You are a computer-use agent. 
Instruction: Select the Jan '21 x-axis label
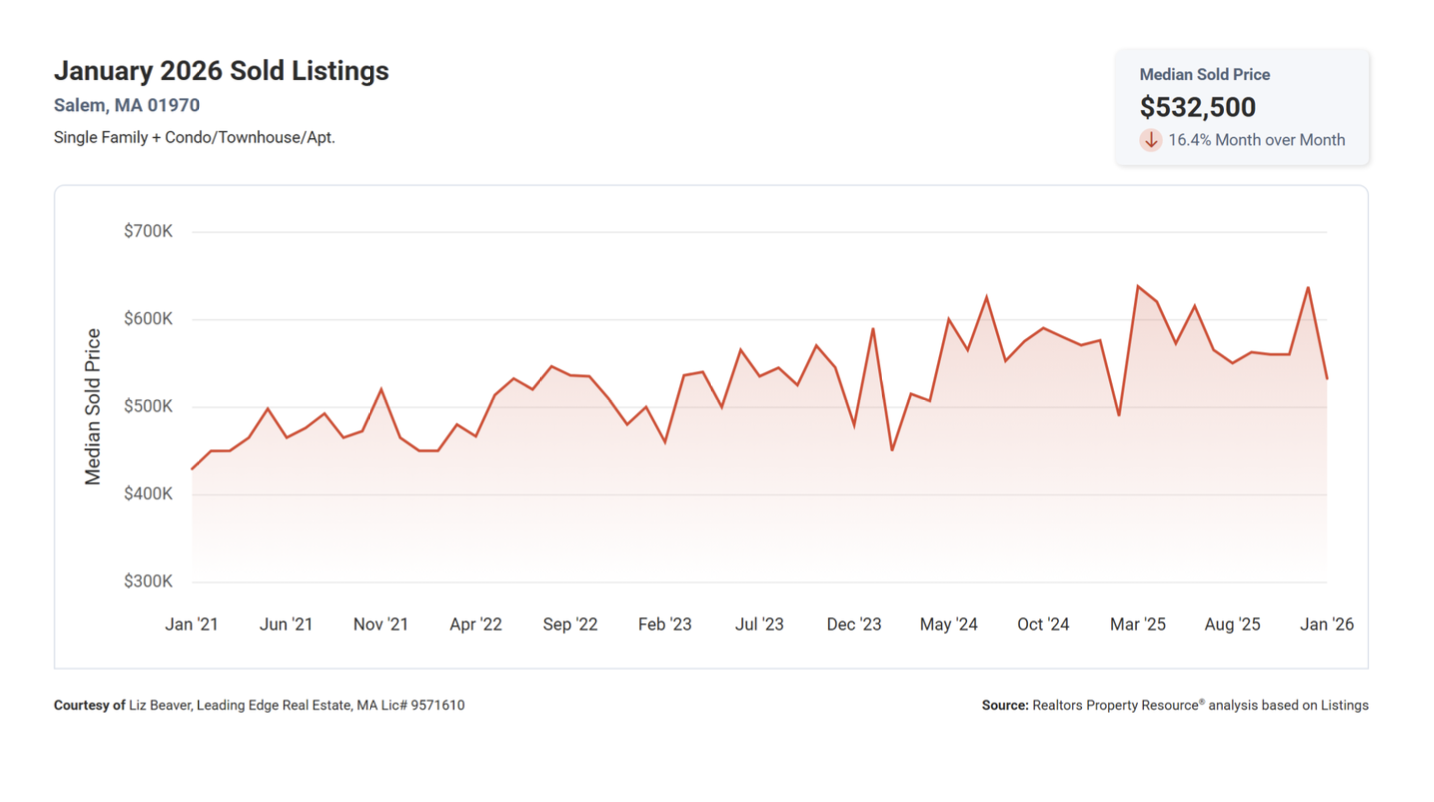tap(192, 624)
